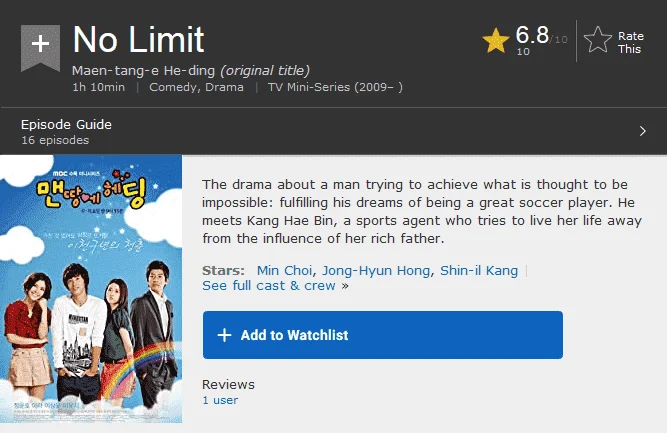Screen dimensions: 667x433
Task: Click the 6.8 rating score
Action: coord(532,35)
